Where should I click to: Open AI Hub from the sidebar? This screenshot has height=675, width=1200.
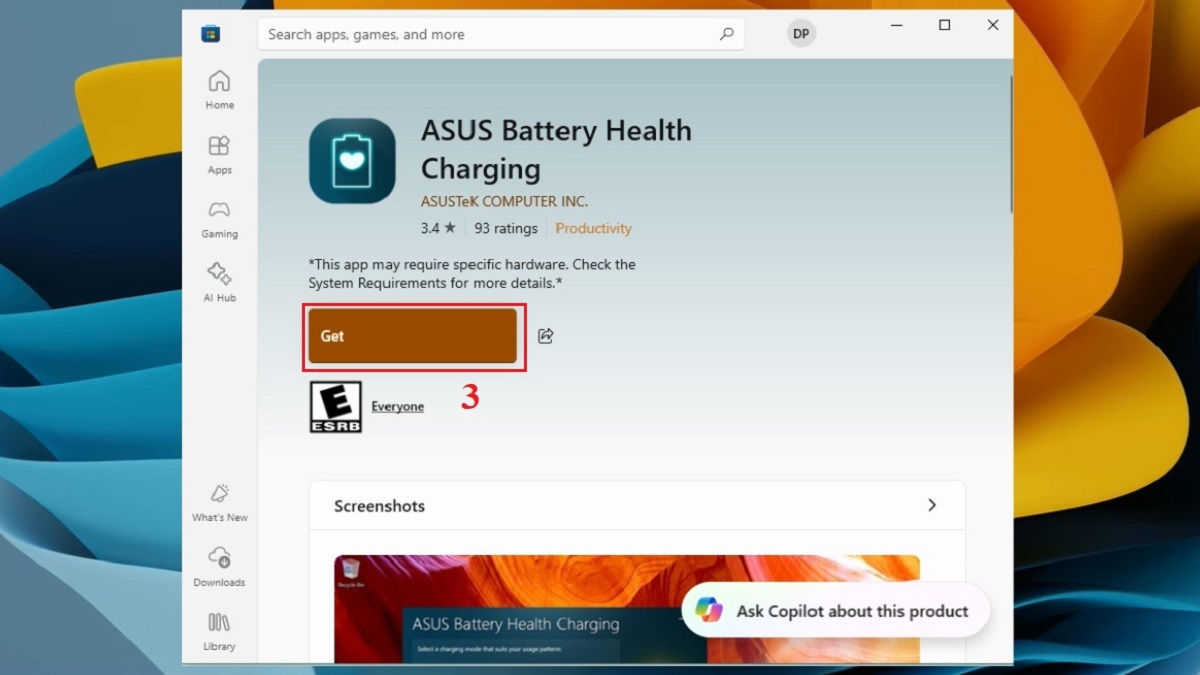pyautogui.click(x=219, y=281)
